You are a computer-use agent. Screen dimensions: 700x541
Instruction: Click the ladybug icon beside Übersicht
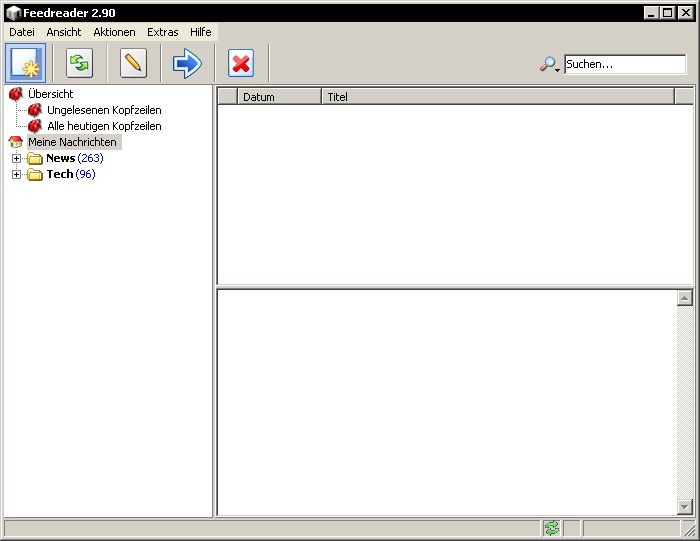(16, 94)
